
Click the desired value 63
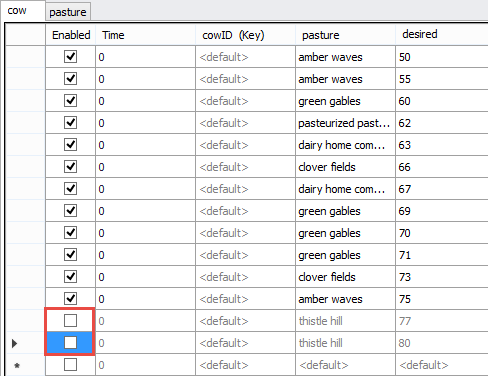[x=405, y=145]
